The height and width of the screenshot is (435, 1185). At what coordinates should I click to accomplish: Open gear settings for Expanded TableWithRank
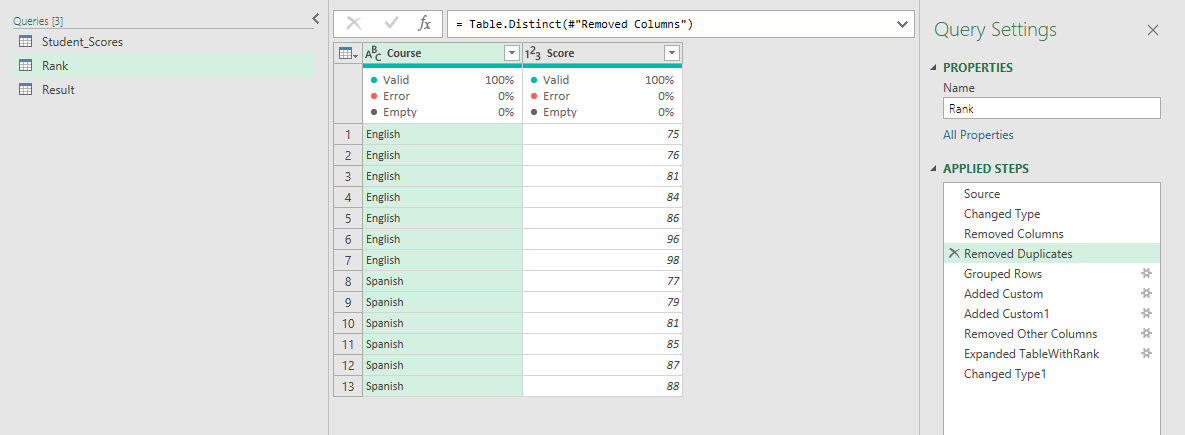pyautogui.click(x=1147, y=354)
